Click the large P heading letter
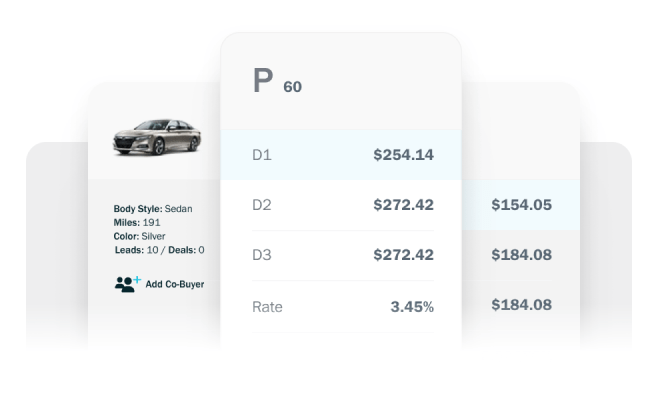Viewport: 666px width, 400px height. [263, 82]
